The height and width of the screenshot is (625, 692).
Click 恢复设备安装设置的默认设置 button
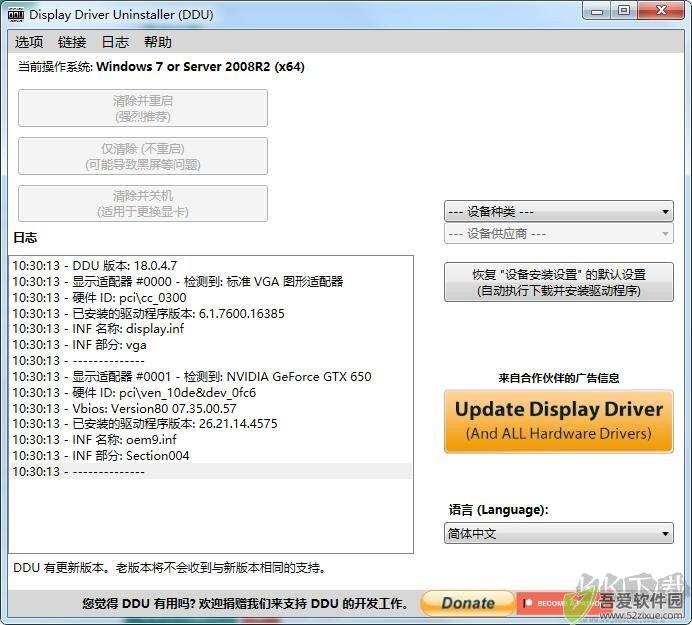tap(559, 282)
